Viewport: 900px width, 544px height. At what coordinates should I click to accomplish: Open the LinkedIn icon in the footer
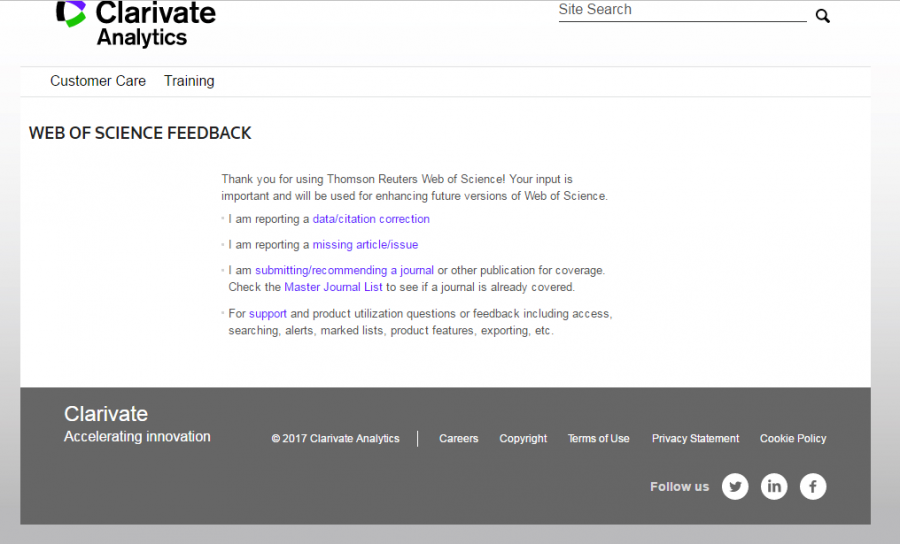coord(774,487)
